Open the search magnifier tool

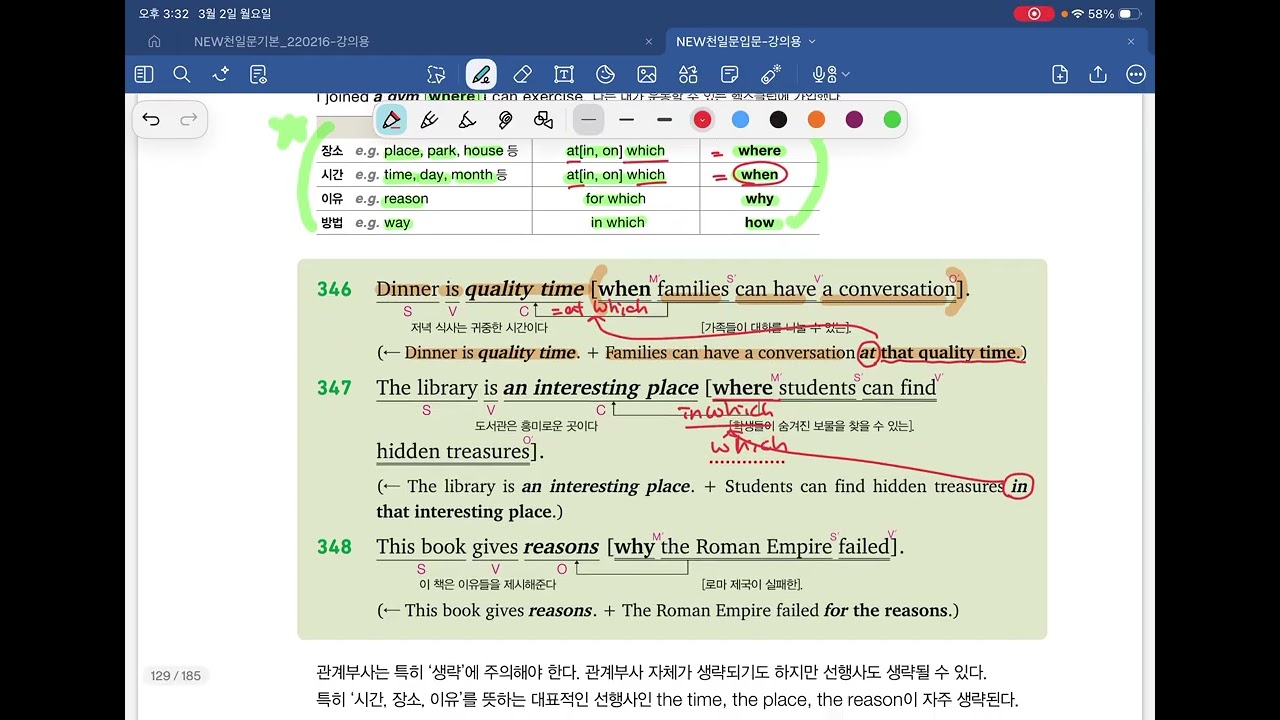(x=182, y=74)
